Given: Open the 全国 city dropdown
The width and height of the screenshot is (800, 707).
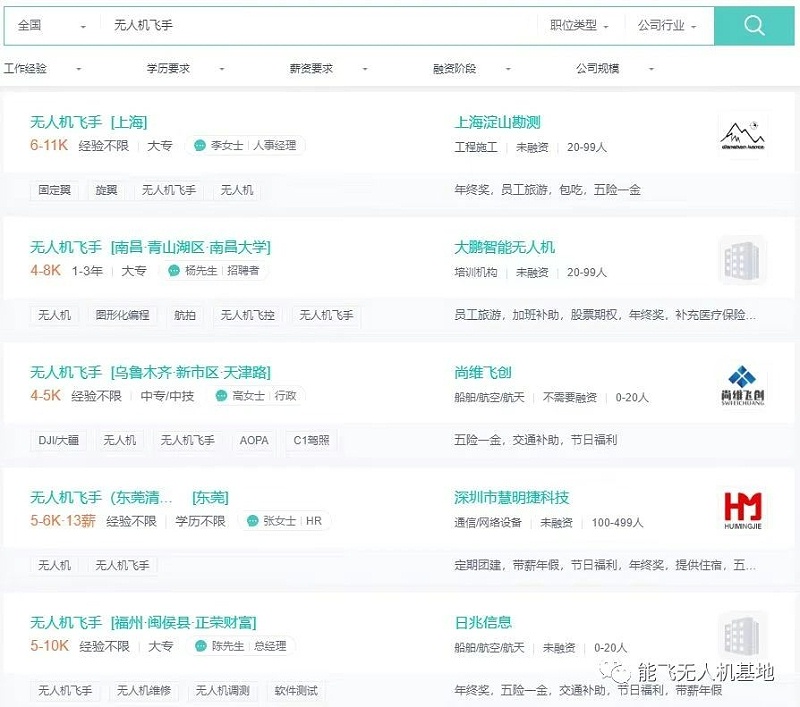Looking at the screenshot, I should click(x=52, y=26).
